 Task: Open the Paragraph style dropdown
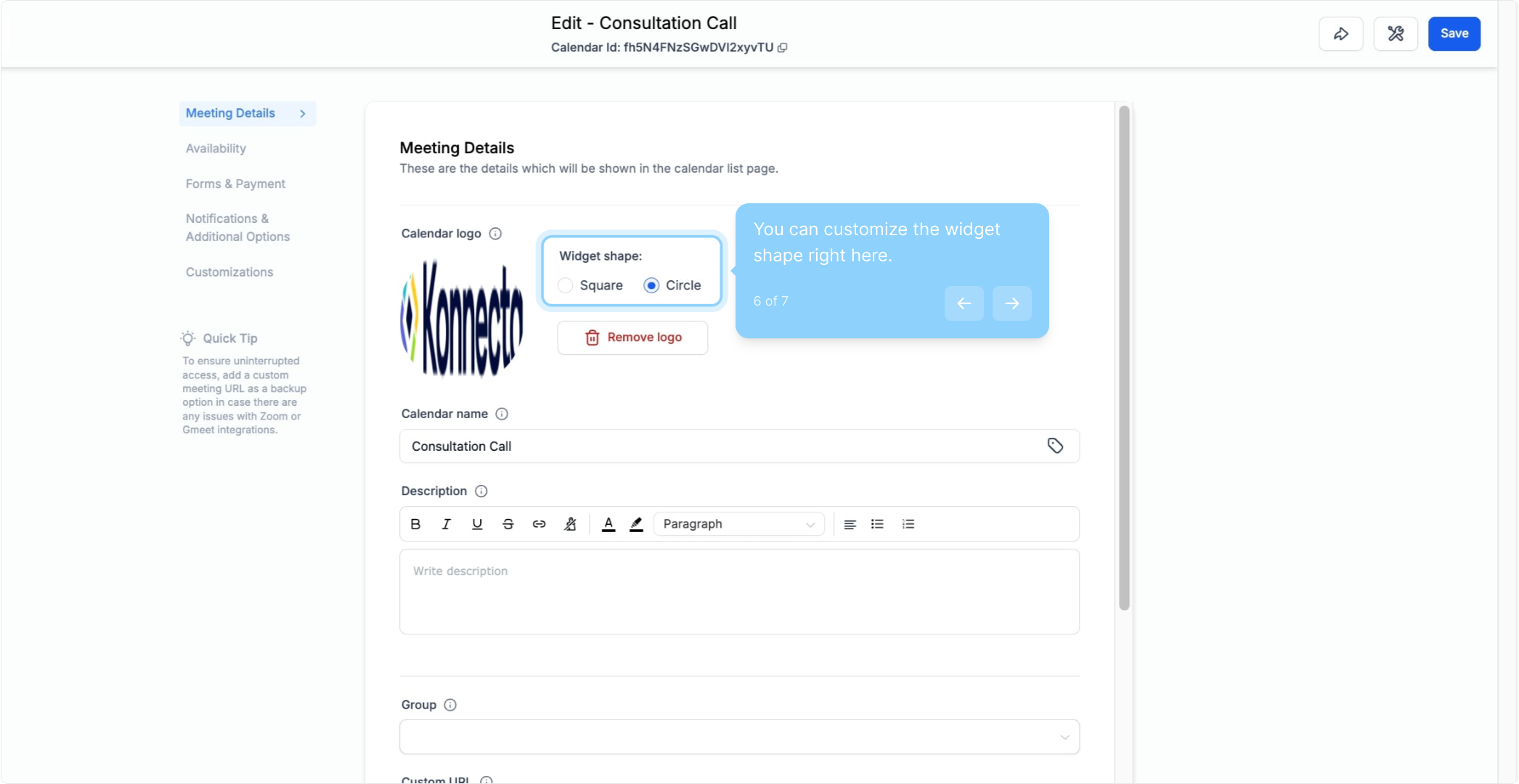738,524
